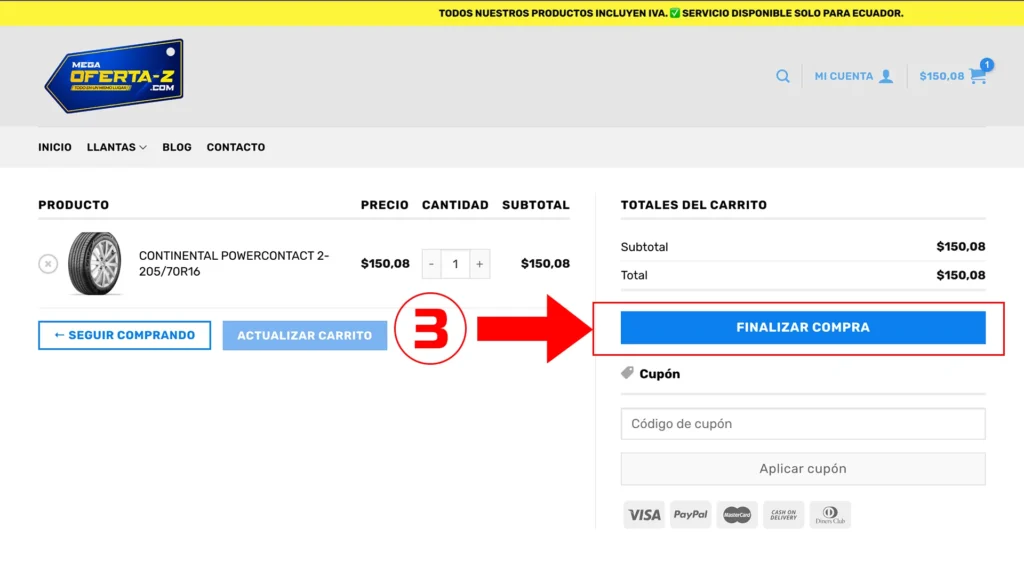Navigate to the Contacto page

tap(236, 147)
